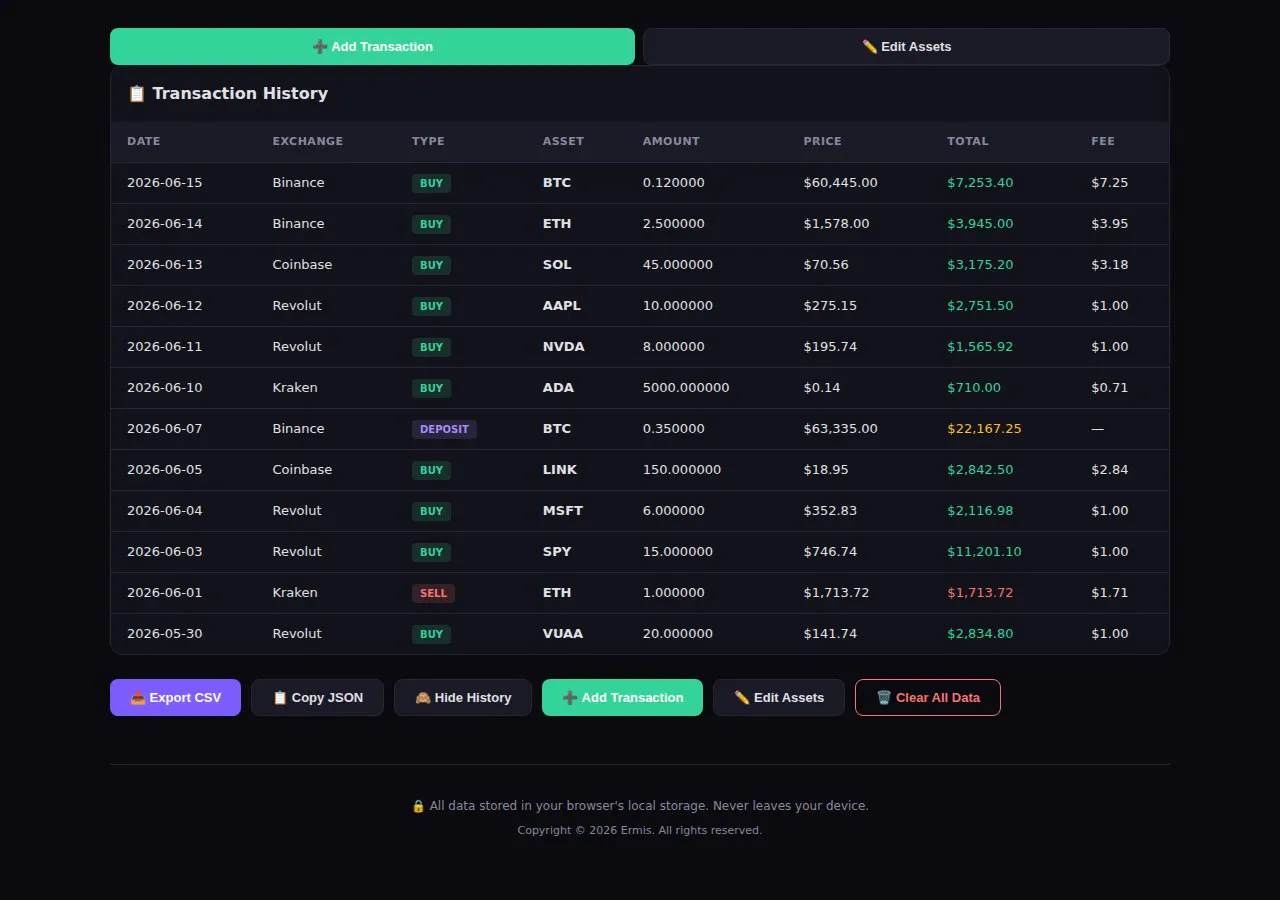The image size is (1280, 900).
Task: Click the Copy JSON button
Action: 317,697
